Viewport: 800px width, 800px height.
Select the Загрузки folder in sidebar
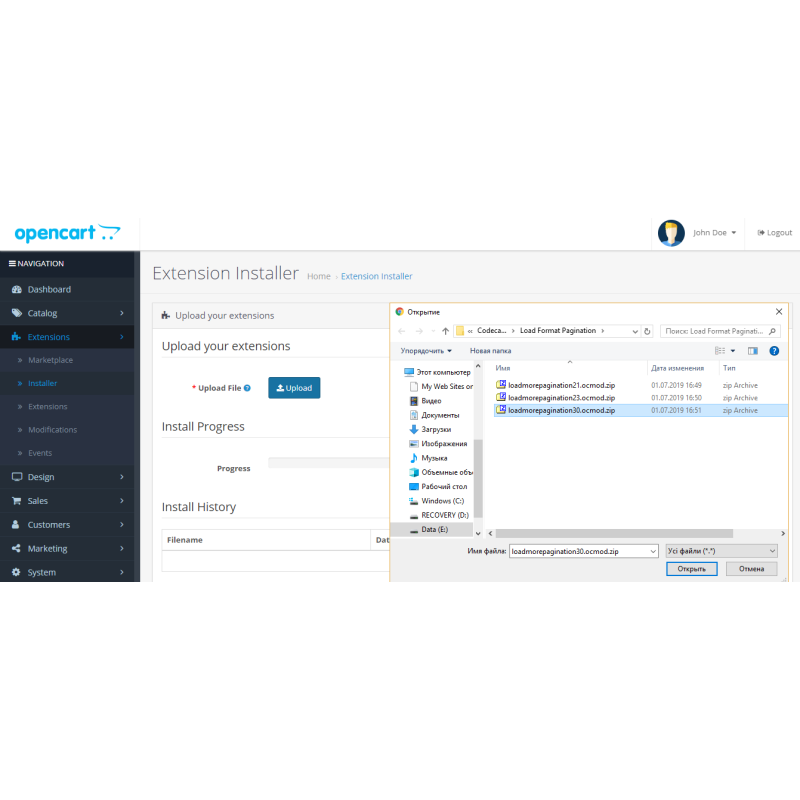[x=436, y=429]
